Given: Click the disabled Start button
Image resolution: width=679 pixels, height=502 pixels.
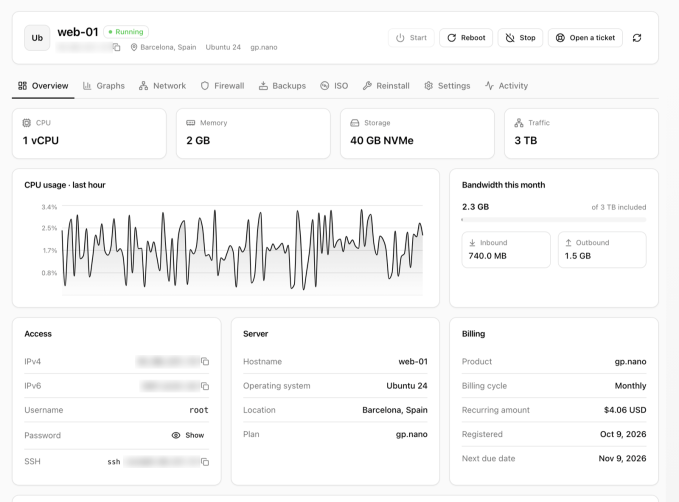Looking at the screenshot, I should tap(411, 38).
